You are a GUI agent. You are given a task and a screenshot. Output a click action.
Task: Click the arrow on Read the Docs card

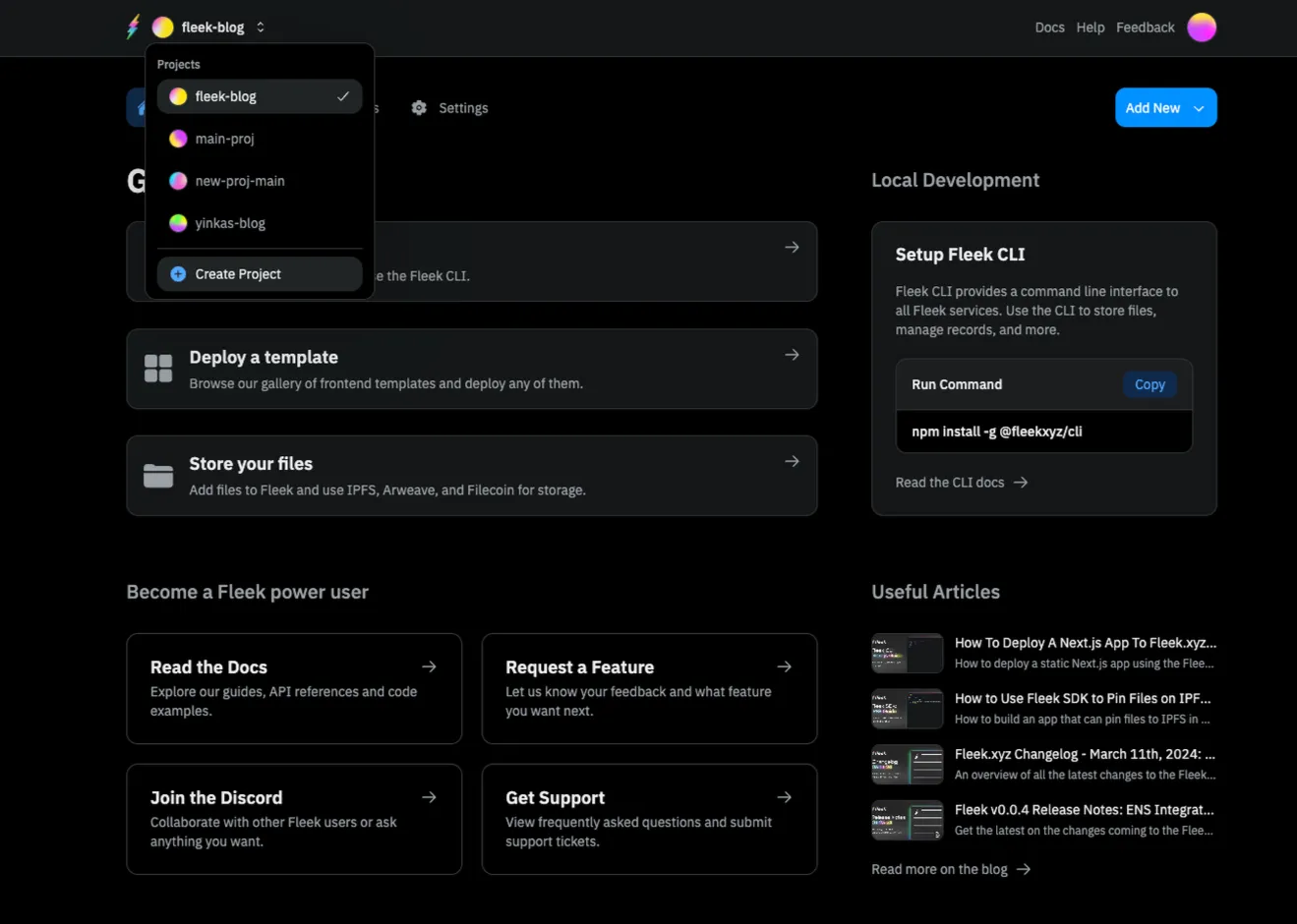click(429, 666)
